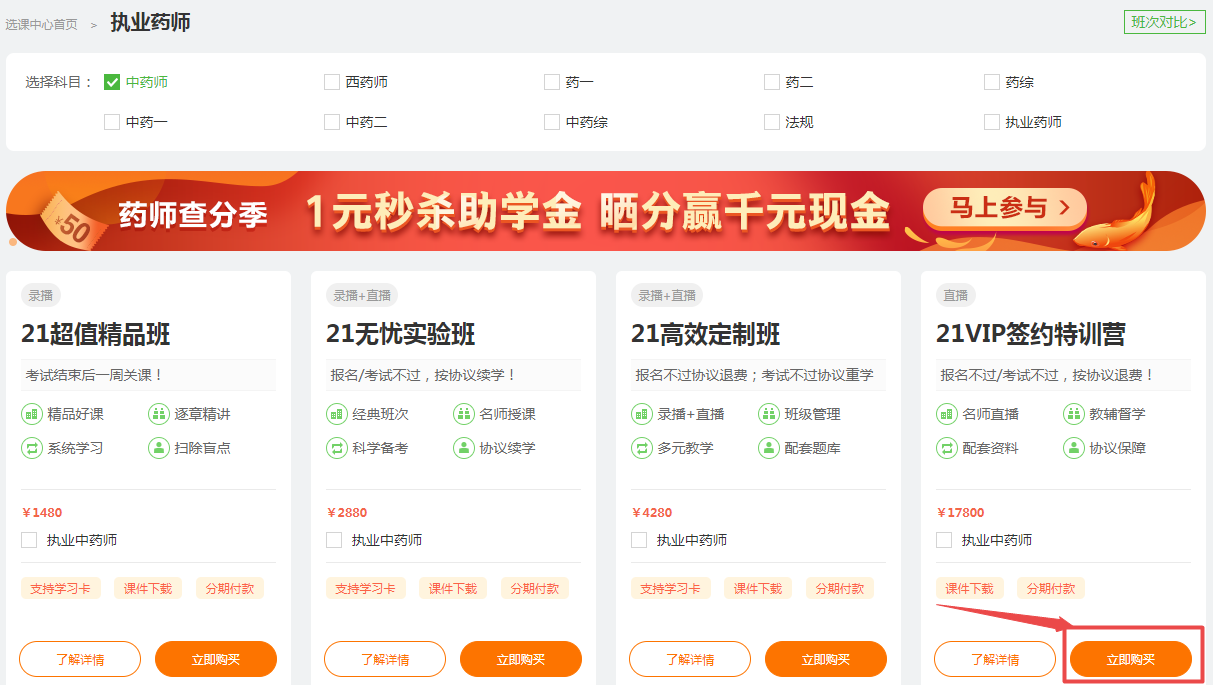Go to 选课中心首页 breadcrumb link
Image resolution: width=1213 pixels, height=685 pixels.
41,24
